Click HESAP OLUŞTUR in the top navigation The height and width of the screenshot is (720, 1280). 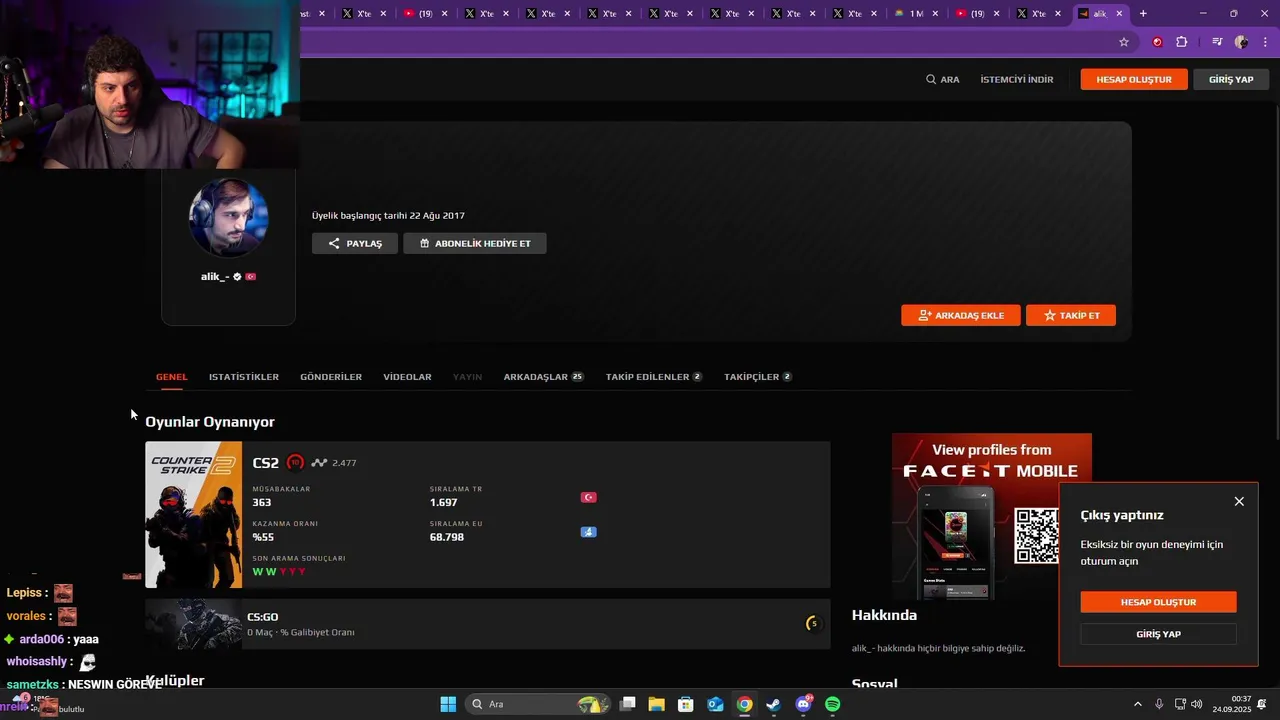1134,79
